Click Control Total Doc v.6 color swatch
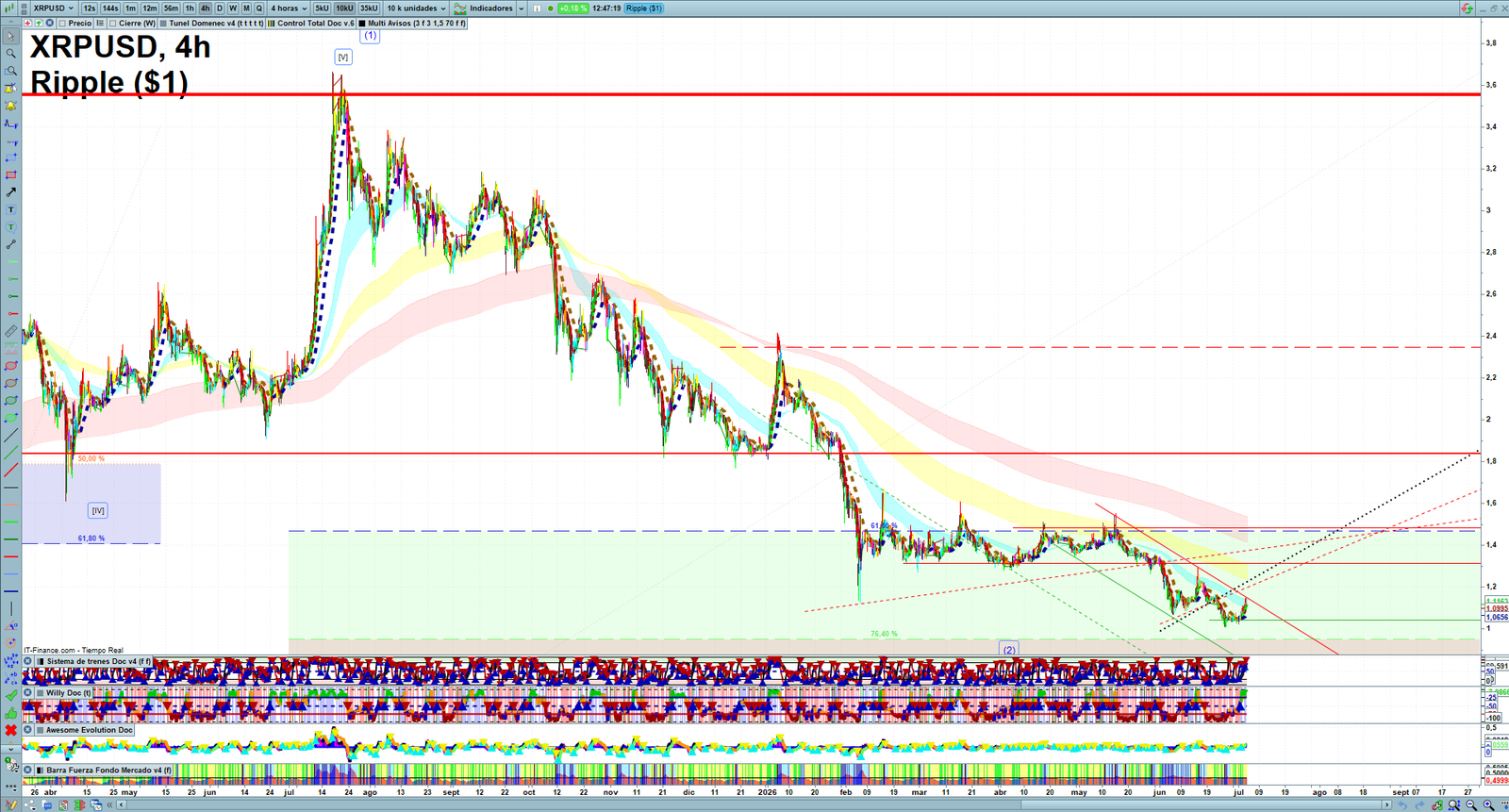 tap(272, 23)
